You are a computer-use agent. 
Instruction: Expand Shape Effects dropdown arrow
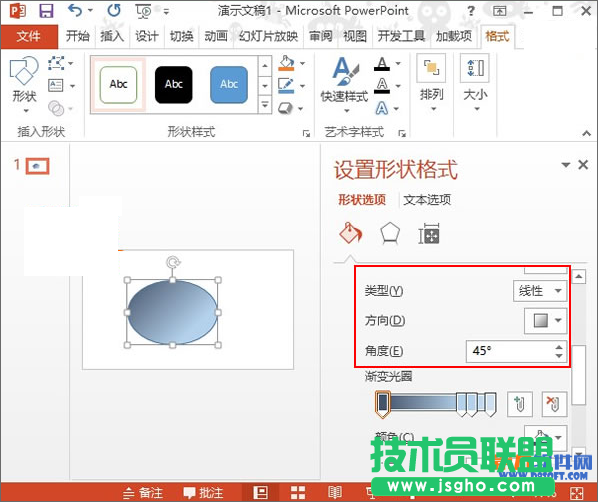click(301, 109)
